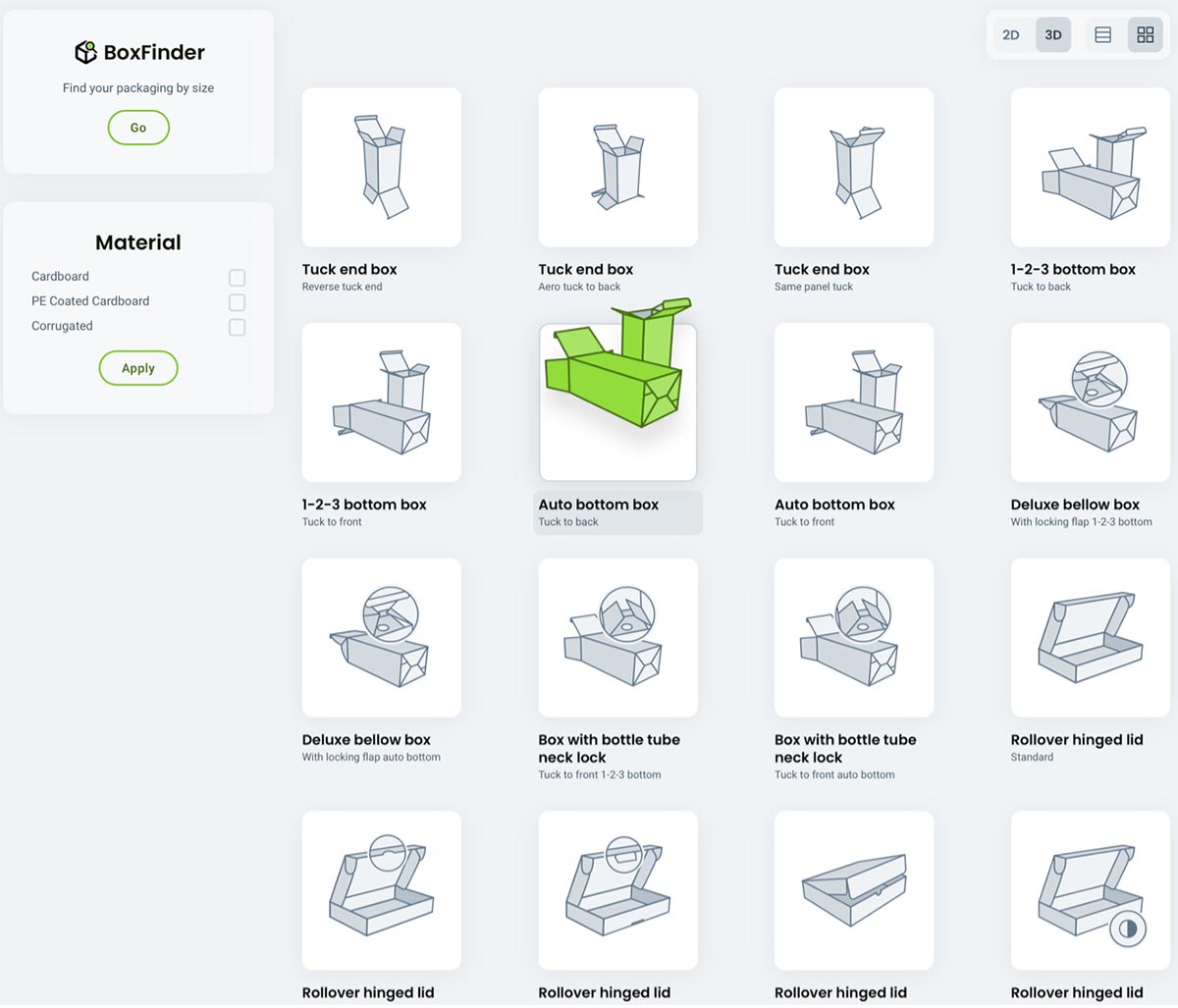Viewport: 1178px width, 1008px height.
Task: Open the Box with bottle tube neck lock
Action: [617, 638]
